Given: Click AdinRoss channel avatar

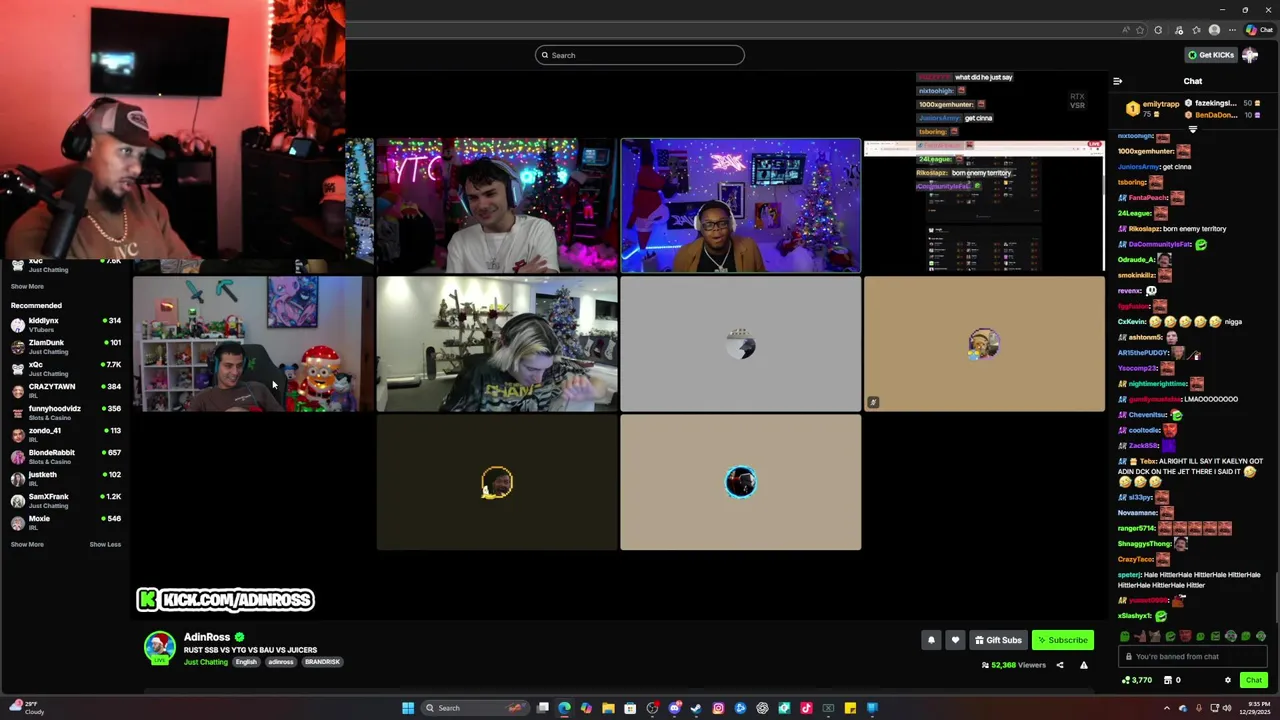Looking at the screenshot, I should click(159, 647).
